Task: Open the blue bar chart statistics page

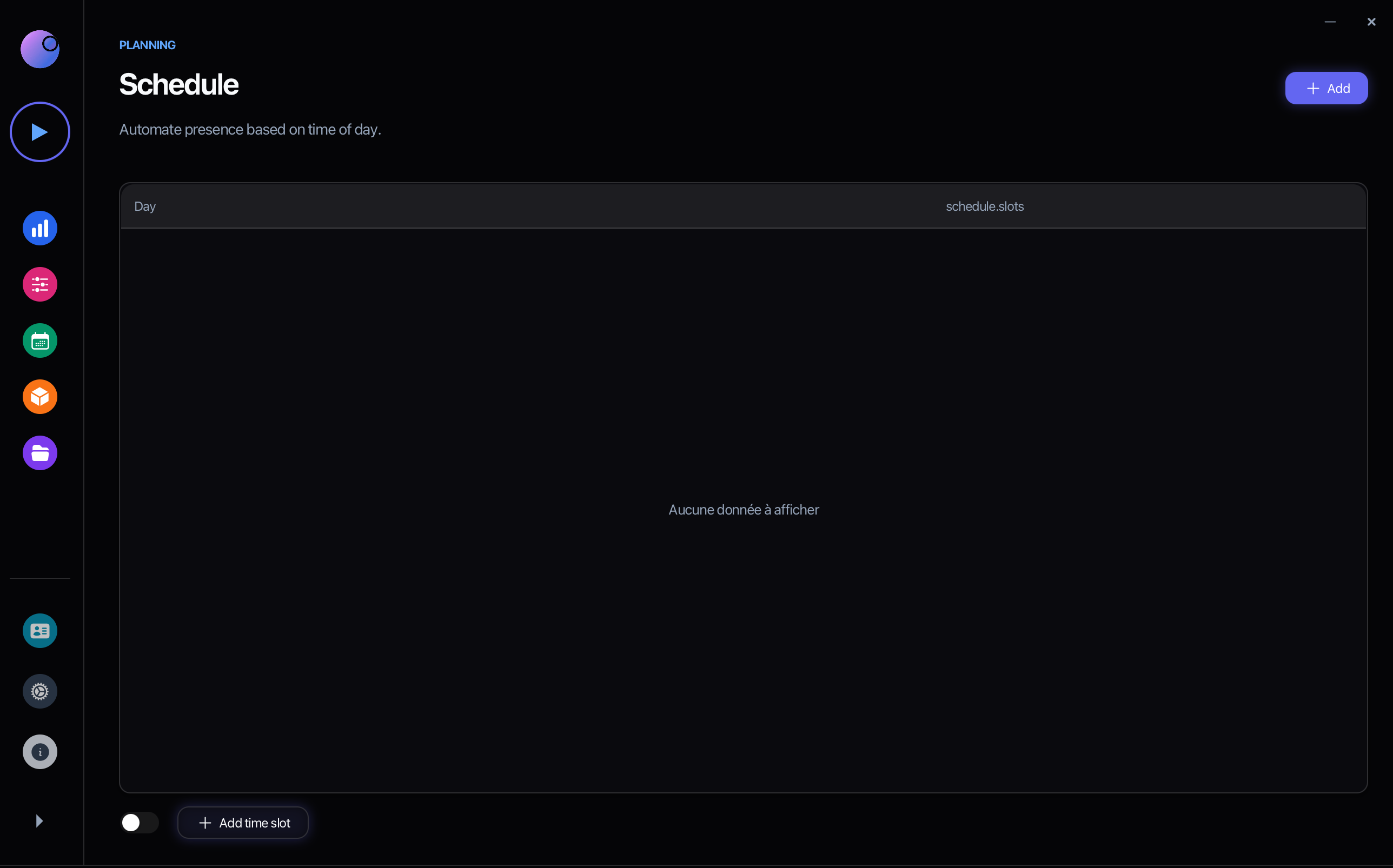Action: tap(39, 229)
